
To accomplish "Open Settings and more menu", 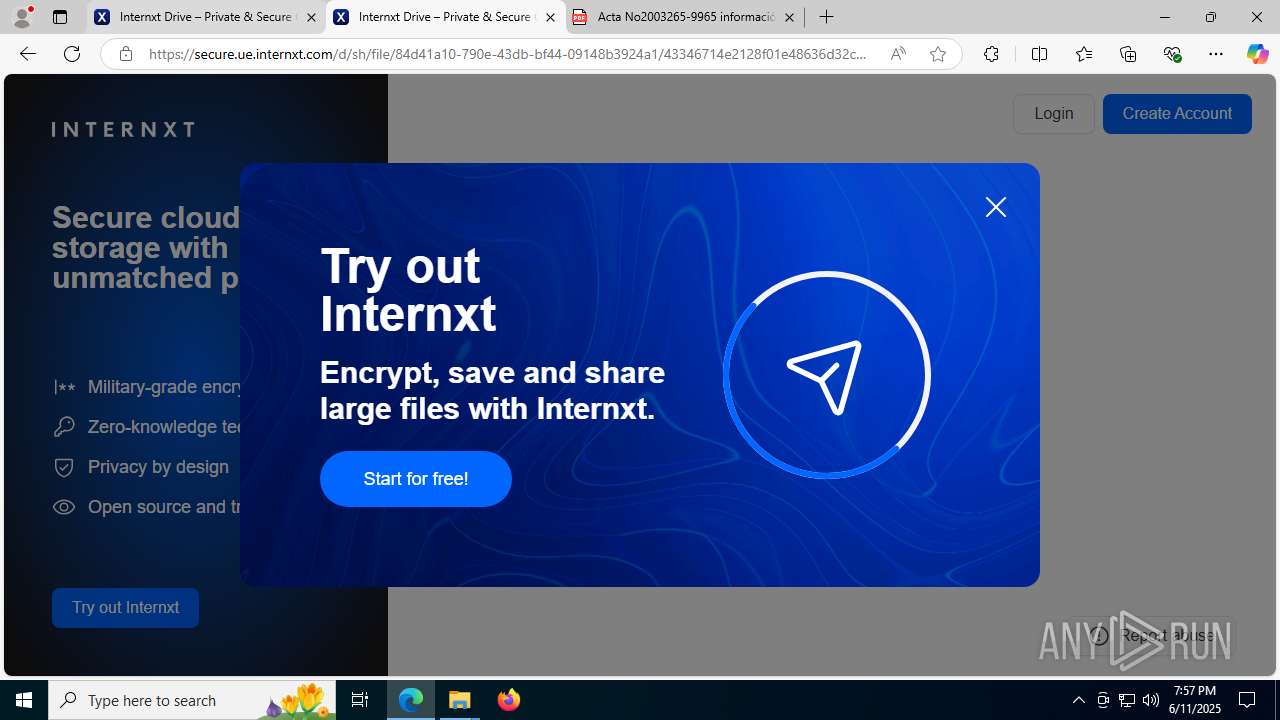I will pyautogui.click(x=1216, y=54).
